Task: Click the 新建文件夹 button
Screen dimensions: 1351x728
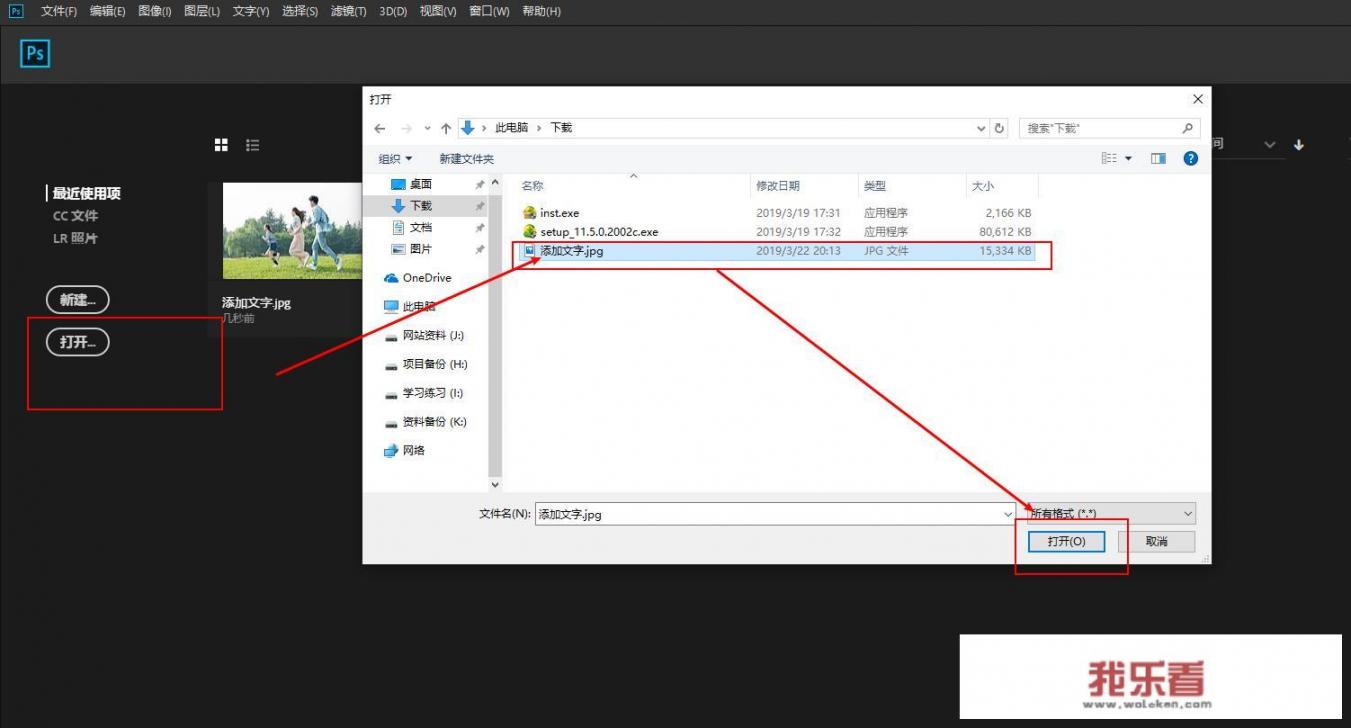Action: [466, 159]
